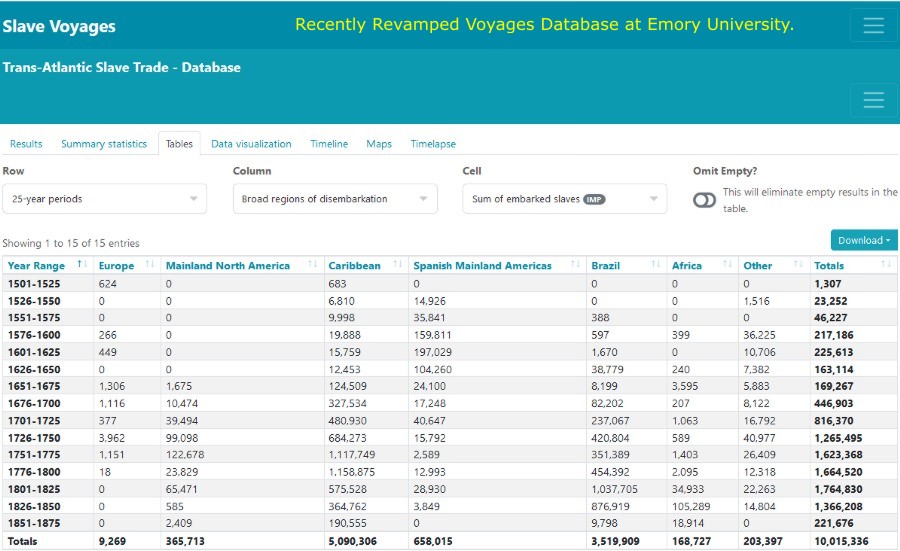Sort by Totals column sort icon
The height and width of the screenshot is (551, 900).
[x=886, y=265]
